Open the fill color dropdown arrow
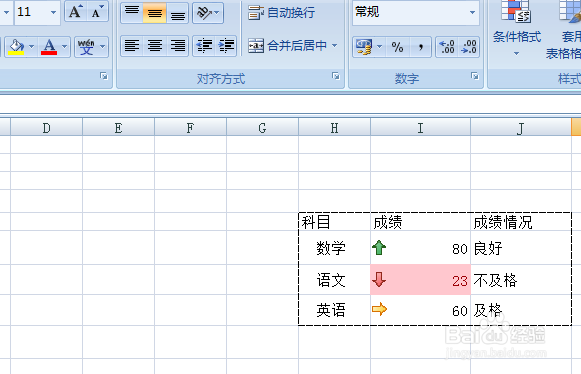Viewport: 581px width, 374px height. point(31,47)
